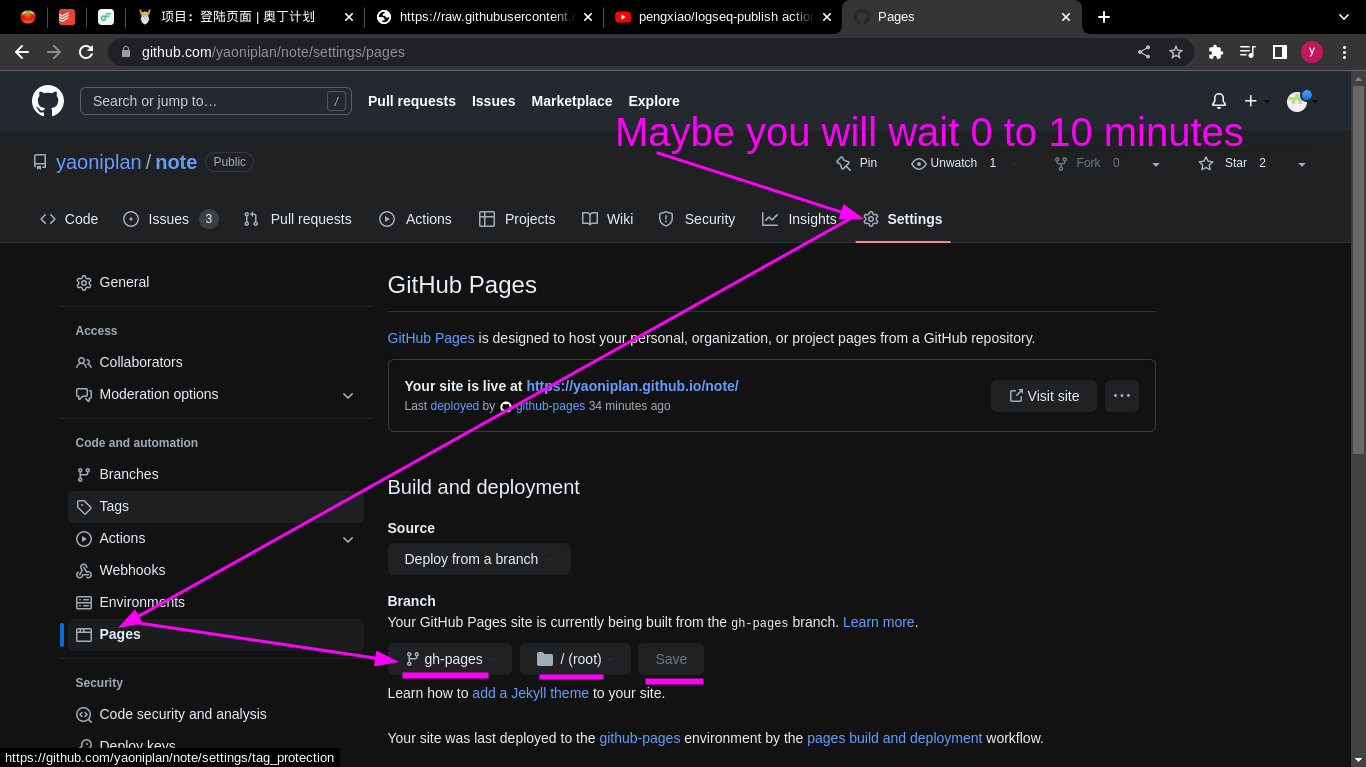
Task: Open the live site URL yaoniplan.github.io/note
Action: 632,386
